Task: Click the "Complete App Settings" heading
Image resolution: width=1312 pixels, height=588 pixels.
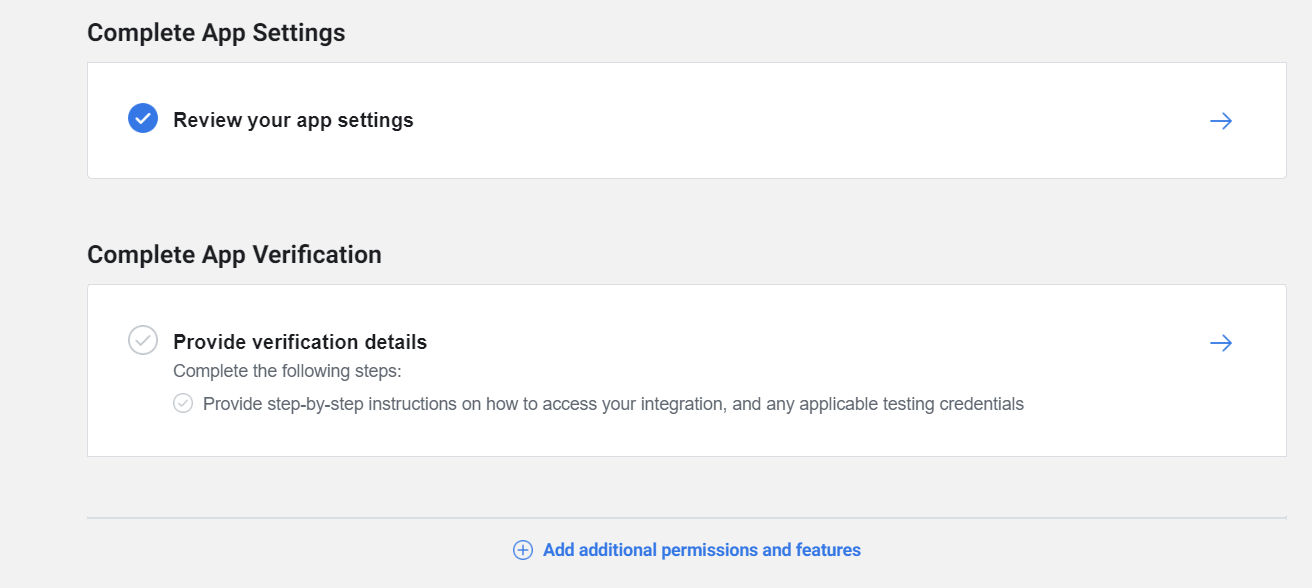Action: point(216,33)
